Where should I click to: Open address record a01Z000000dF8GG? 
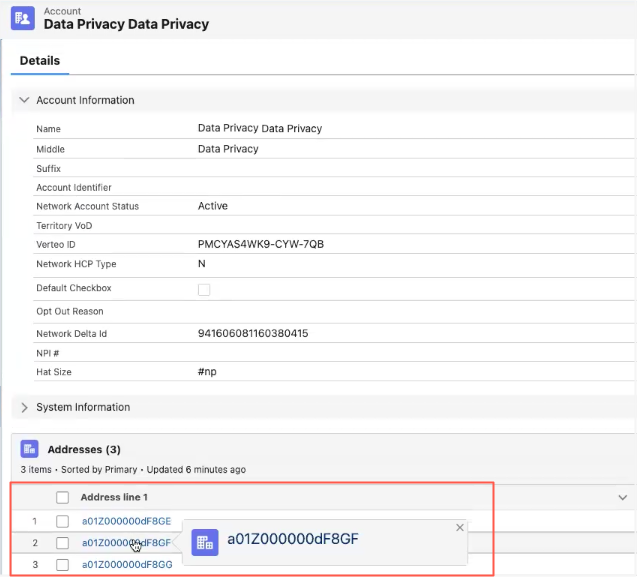point(126,565)
